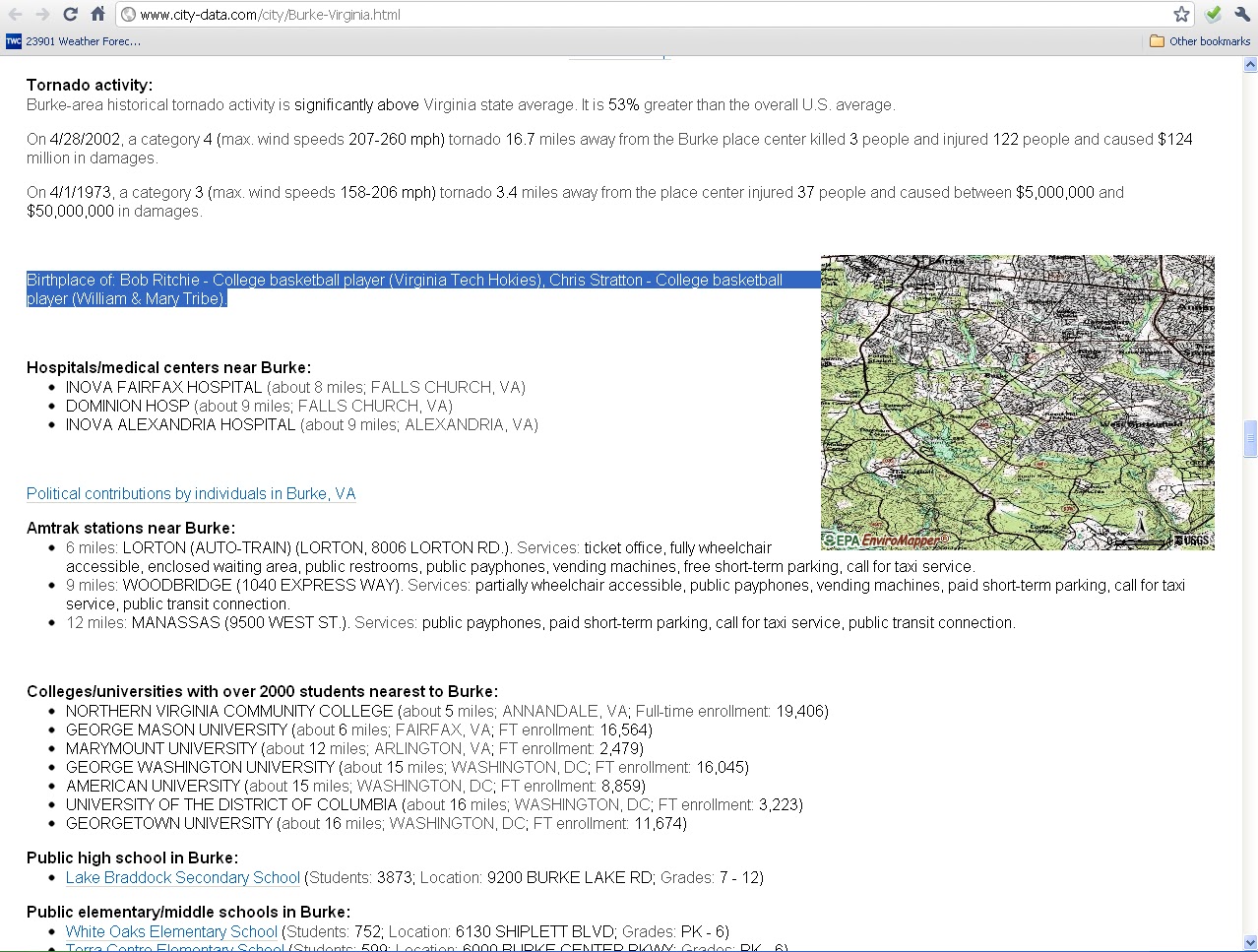1258x952 pixels.
Task: Open the wrench settings menu
Action: click(x=1242, y=14)
